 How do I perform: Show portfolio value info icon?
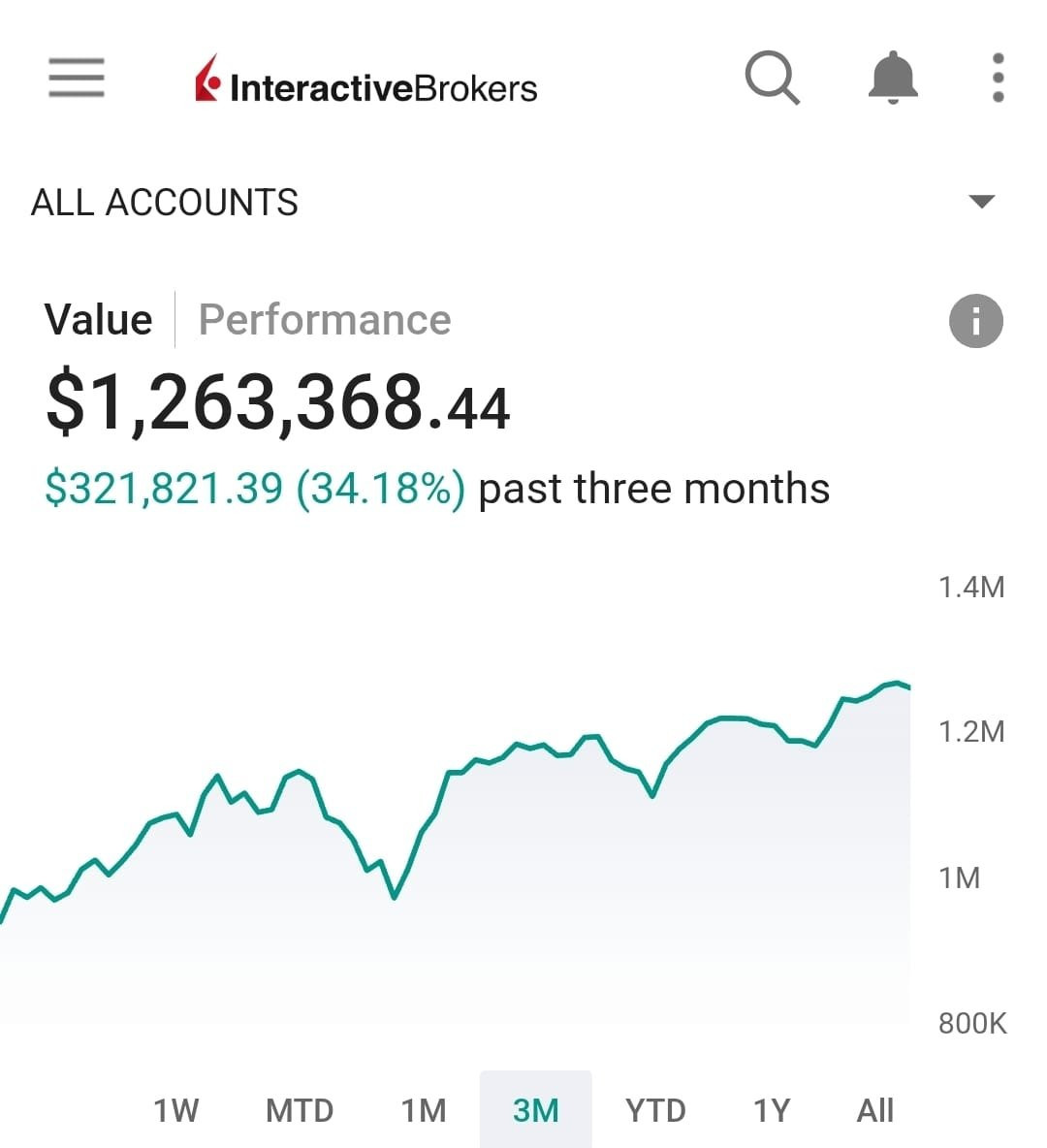975,321
